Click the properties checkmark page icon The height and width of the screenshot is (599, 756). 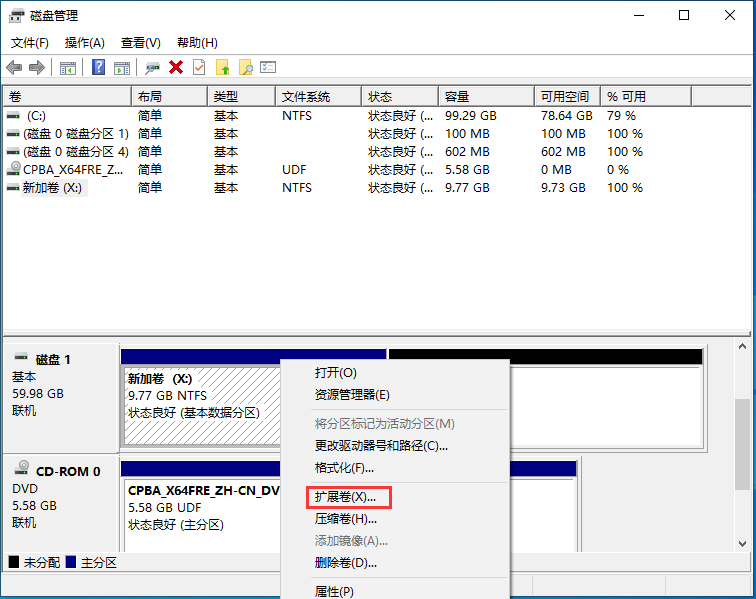tap(199, 68)
